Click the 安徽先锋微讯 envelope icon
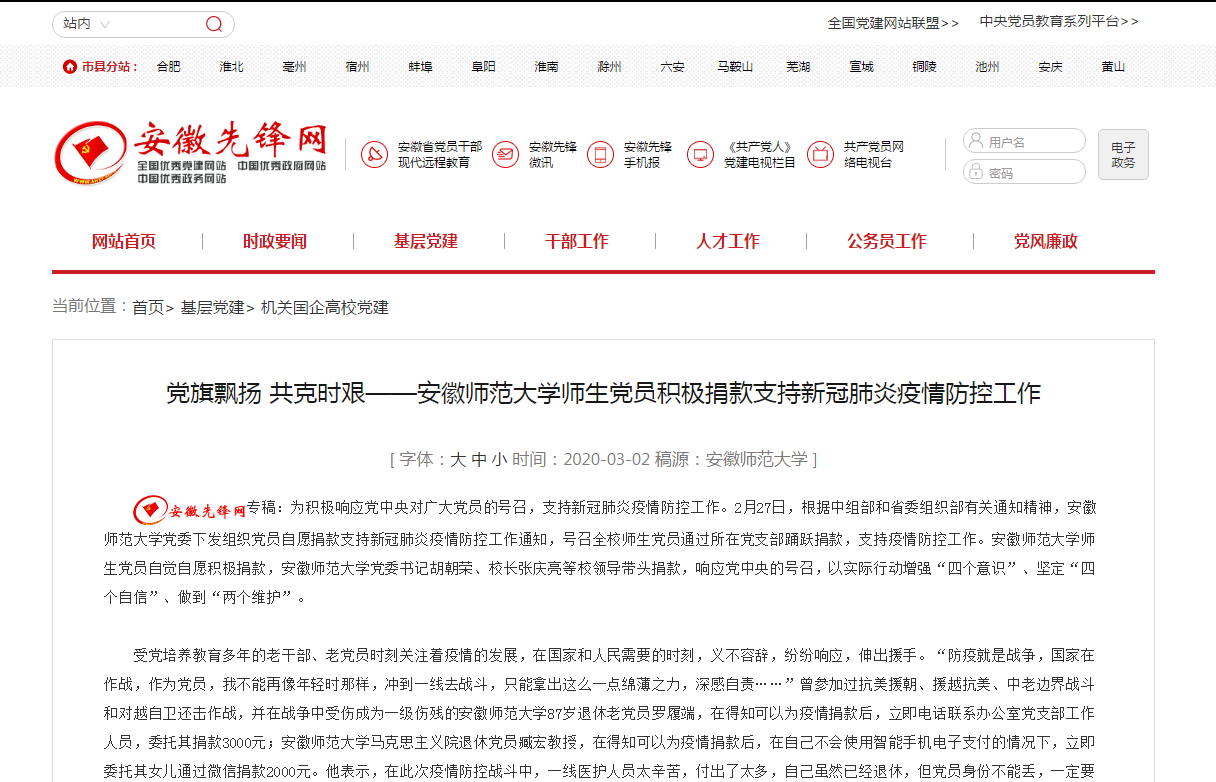Screen dimensions: 1216x782 (505, 154)
